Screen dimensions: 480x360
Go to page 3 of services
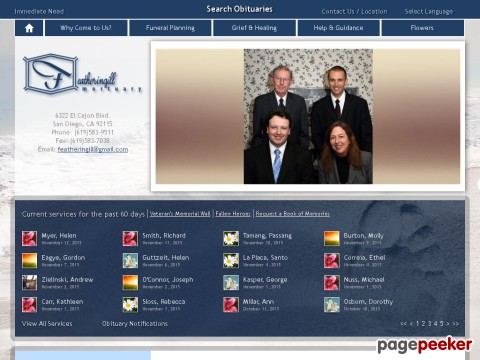click(x=429, y=323)
